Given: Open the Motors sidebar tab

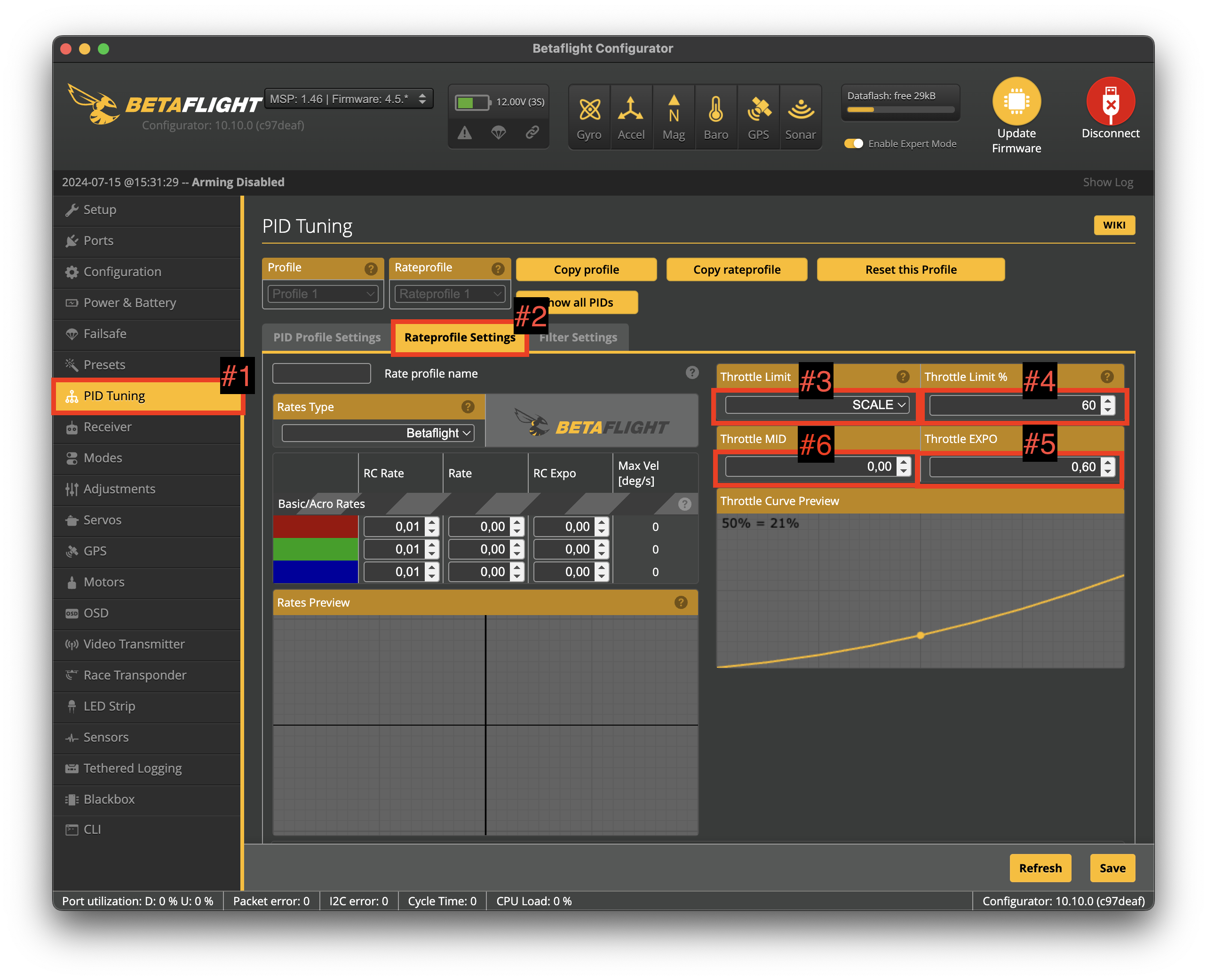Looking at the screenshot, I should click(147, 582).
